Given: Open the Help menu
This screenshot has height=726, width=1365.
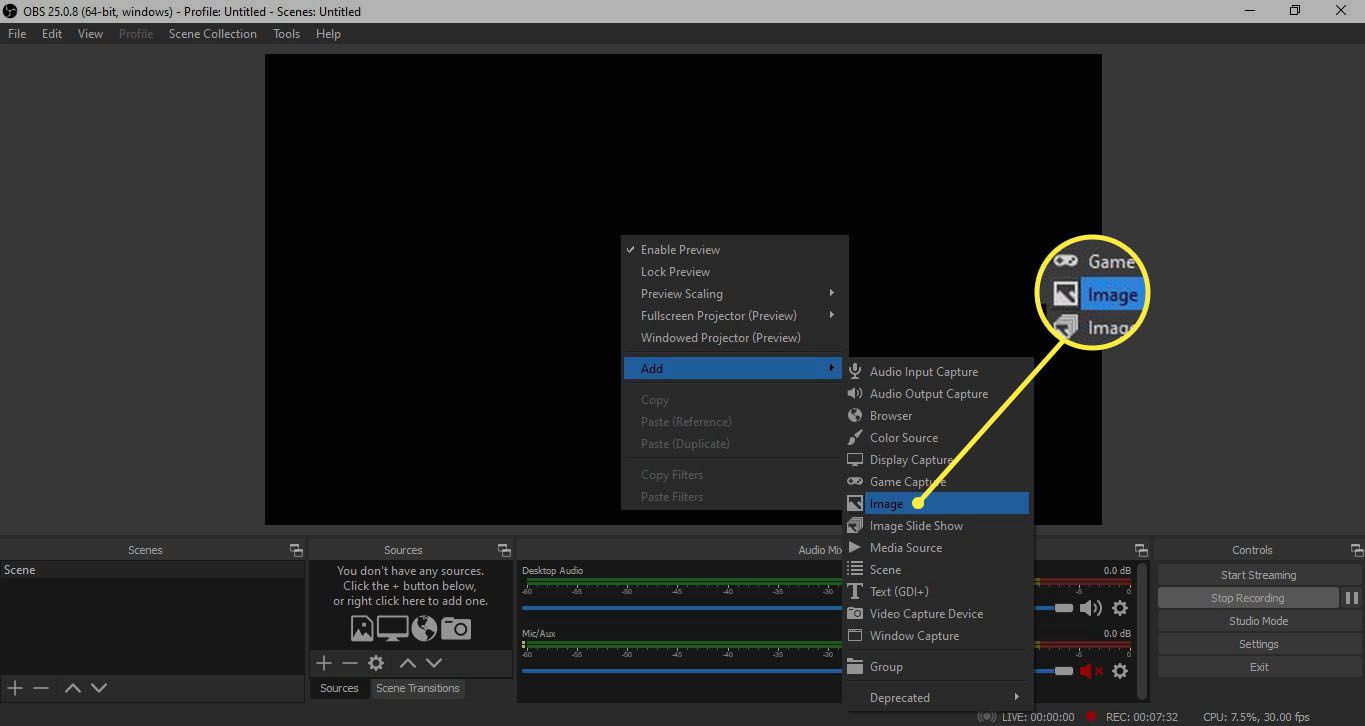Looking at the screenshot, I should [x=328, y=34].
